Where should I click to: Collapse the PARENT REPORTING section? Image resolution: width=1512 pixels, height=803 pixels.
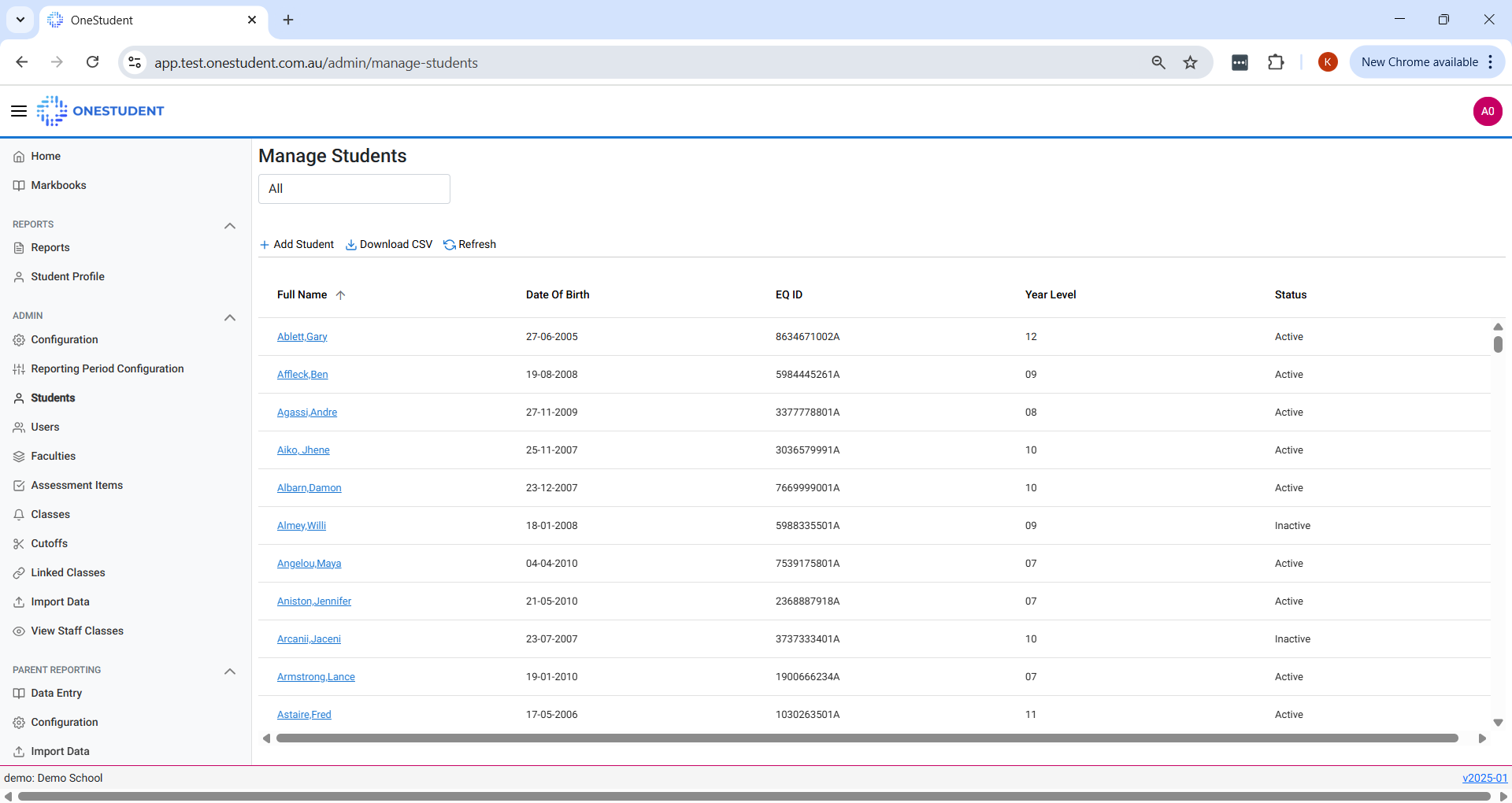point(230,672)
